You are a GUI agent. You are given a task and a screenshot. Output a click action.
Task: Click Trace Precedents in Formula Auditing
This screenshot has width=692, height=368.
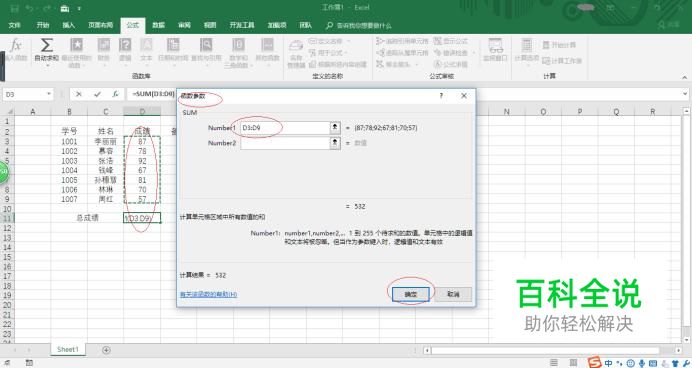402,41
